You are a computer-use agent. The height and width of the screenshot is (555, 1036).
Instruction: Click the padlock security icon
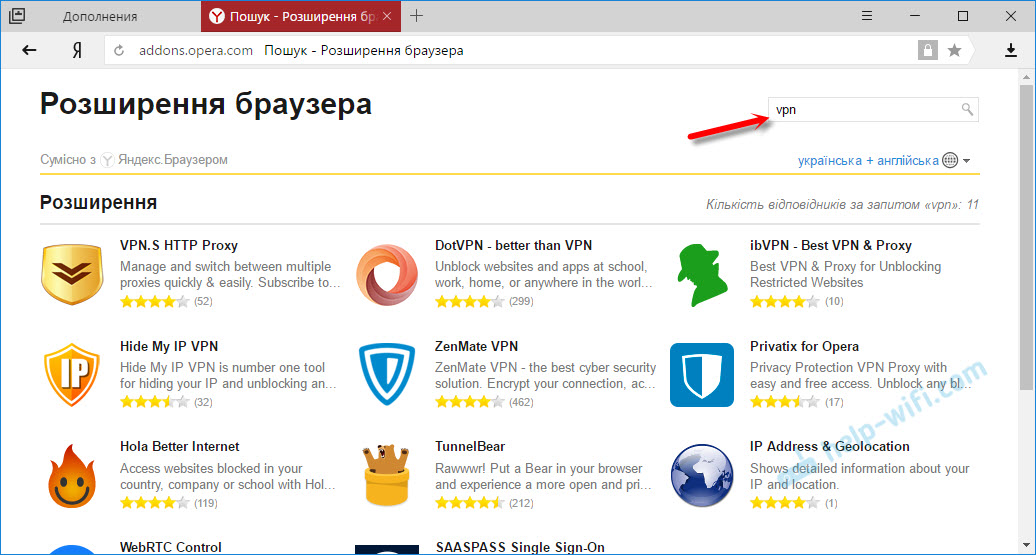click(x=928, y=51)
